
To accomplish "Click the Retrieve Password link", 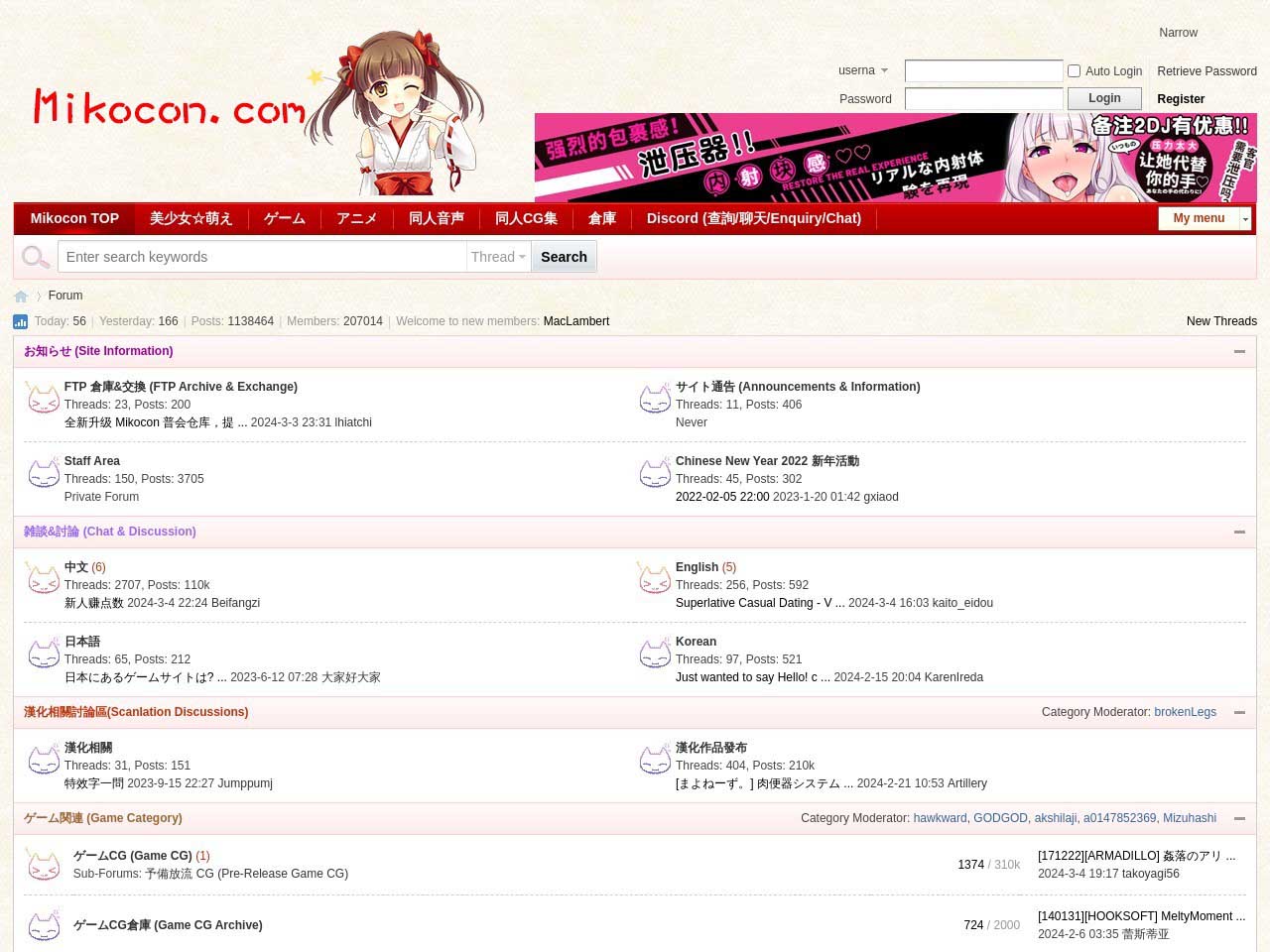I will pos(1206,71).
